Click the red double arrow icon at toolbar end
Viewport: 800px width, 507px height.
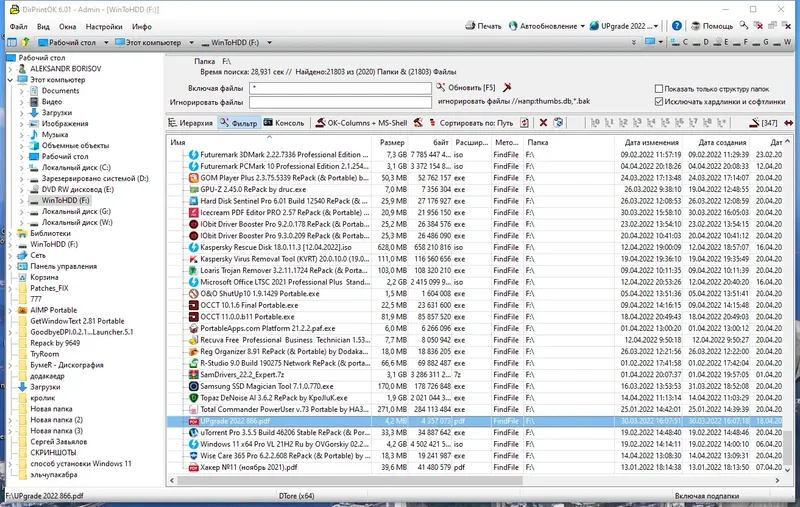(x=789, y=122)
